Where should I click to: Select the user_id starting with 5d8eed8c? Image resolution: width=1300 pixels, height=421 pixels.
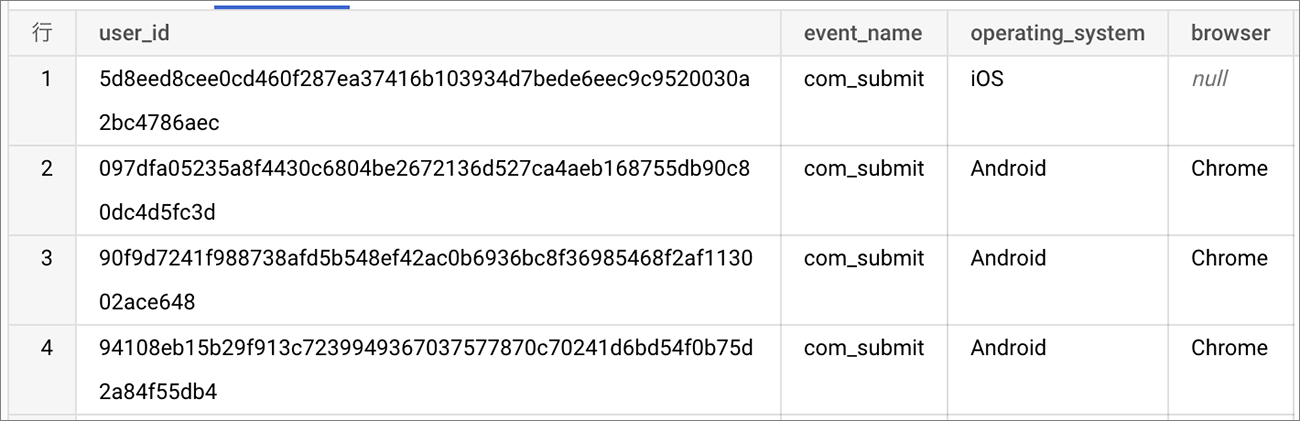point(425,101)
